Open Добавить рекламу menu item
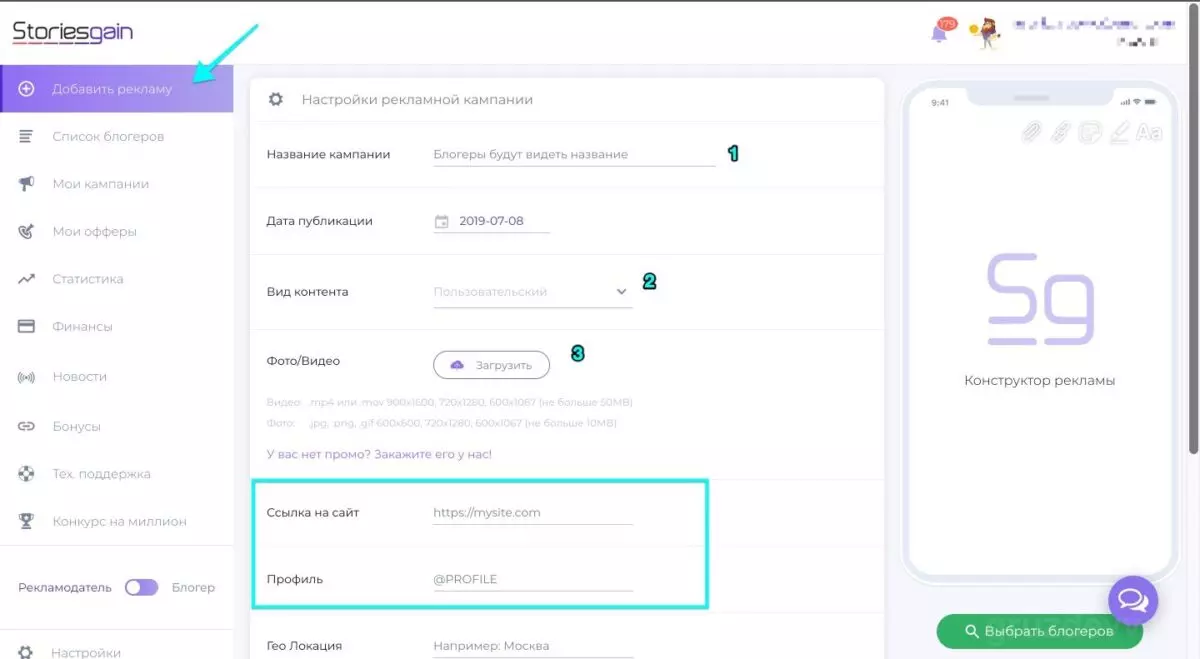1200x659 pixels. coord(117,89)
